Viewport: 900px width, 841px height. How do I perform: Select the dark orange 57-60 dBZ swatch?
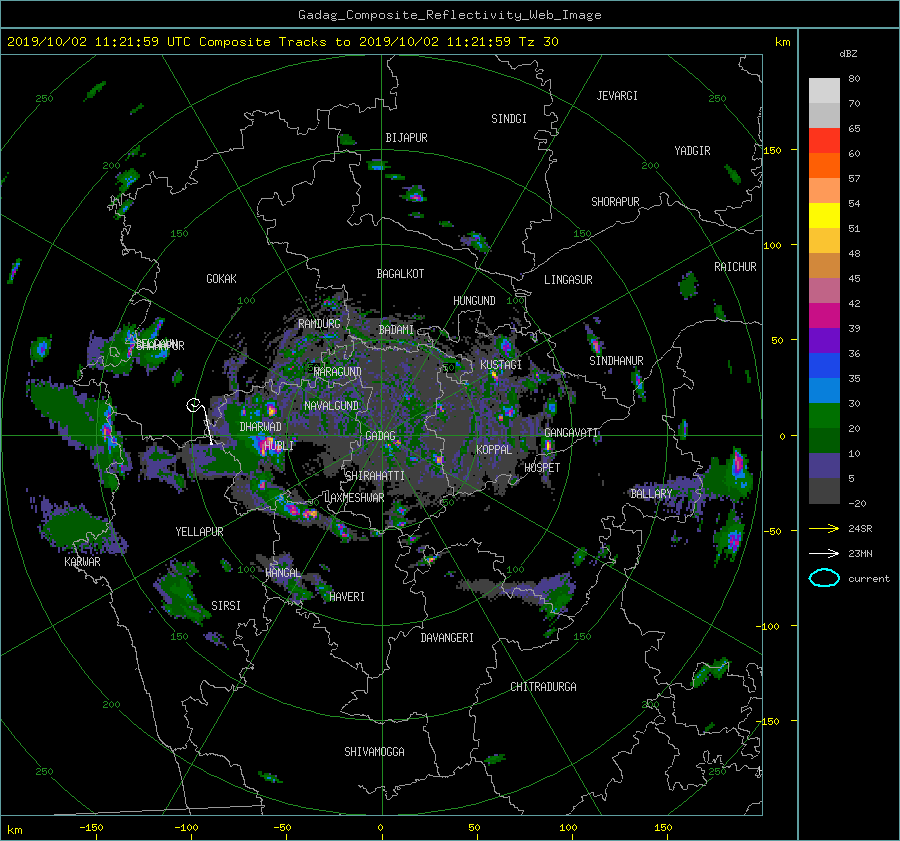[x=824, y=165]
